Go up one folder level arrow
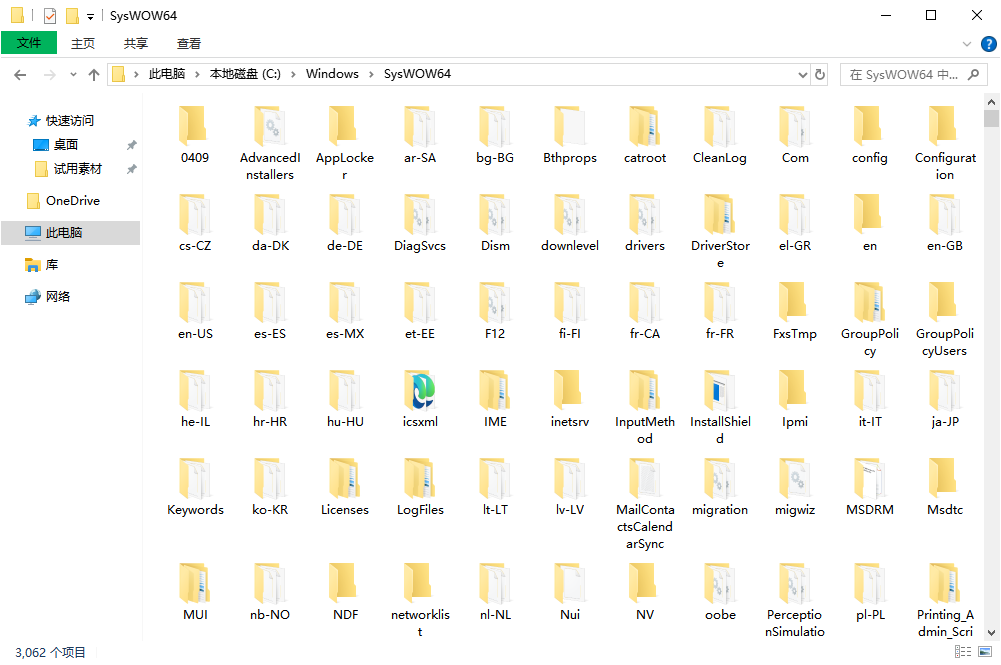1001x665 pixels. coord(94,75)
